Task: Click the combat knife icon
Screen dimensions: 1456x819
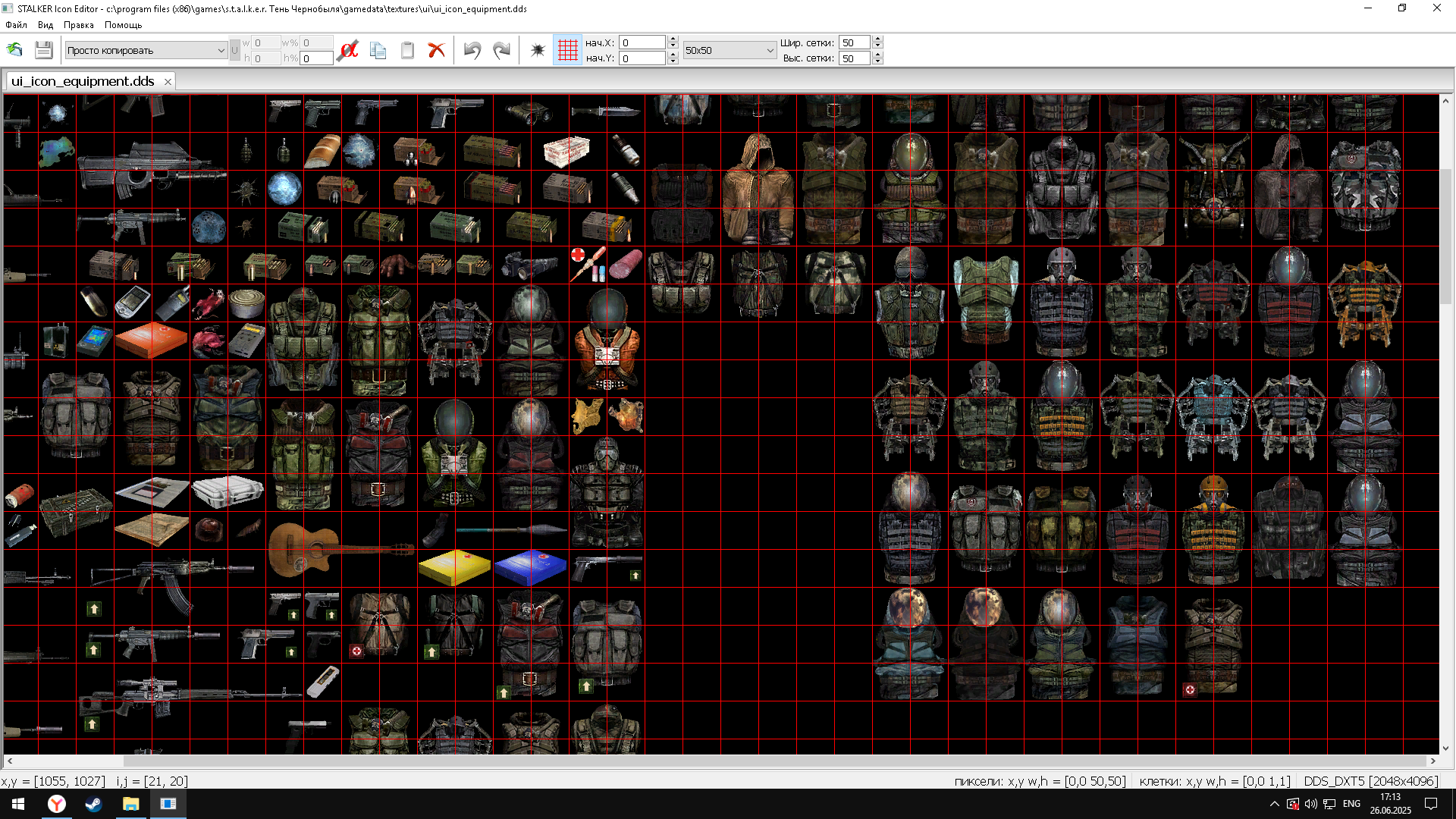Action: [605, 111]
